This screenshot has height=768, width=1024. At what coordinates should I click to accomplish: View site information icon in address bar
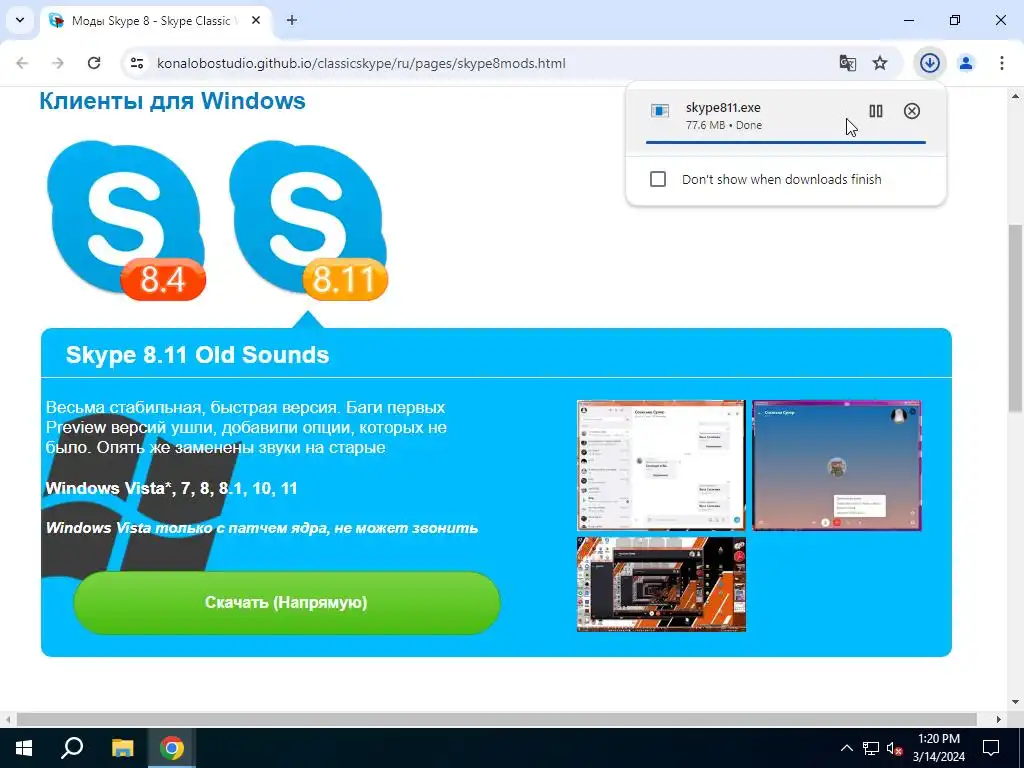coord(136,63)
